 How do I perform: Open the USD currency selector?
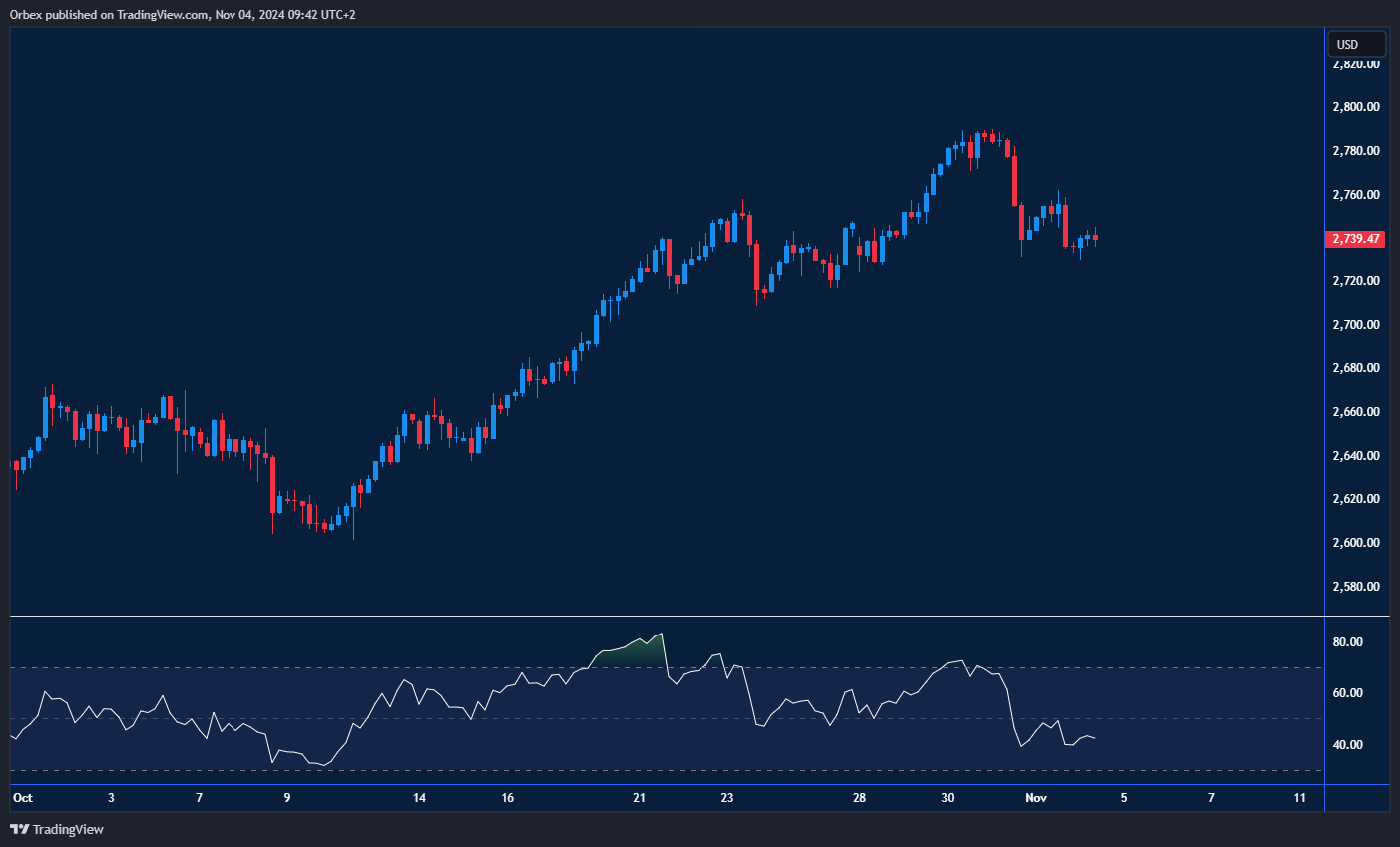tap(1355, 45)
